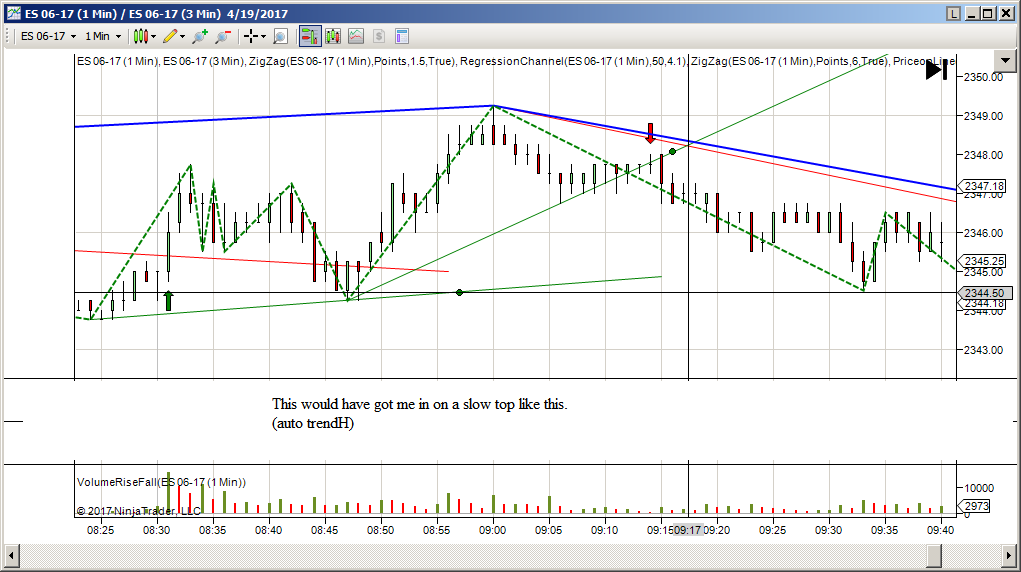The height and width of the screenshot is (572, 1021).
Task: Toggle the highlighted red-green bars toolbar button
Action: tap(310, 36)
